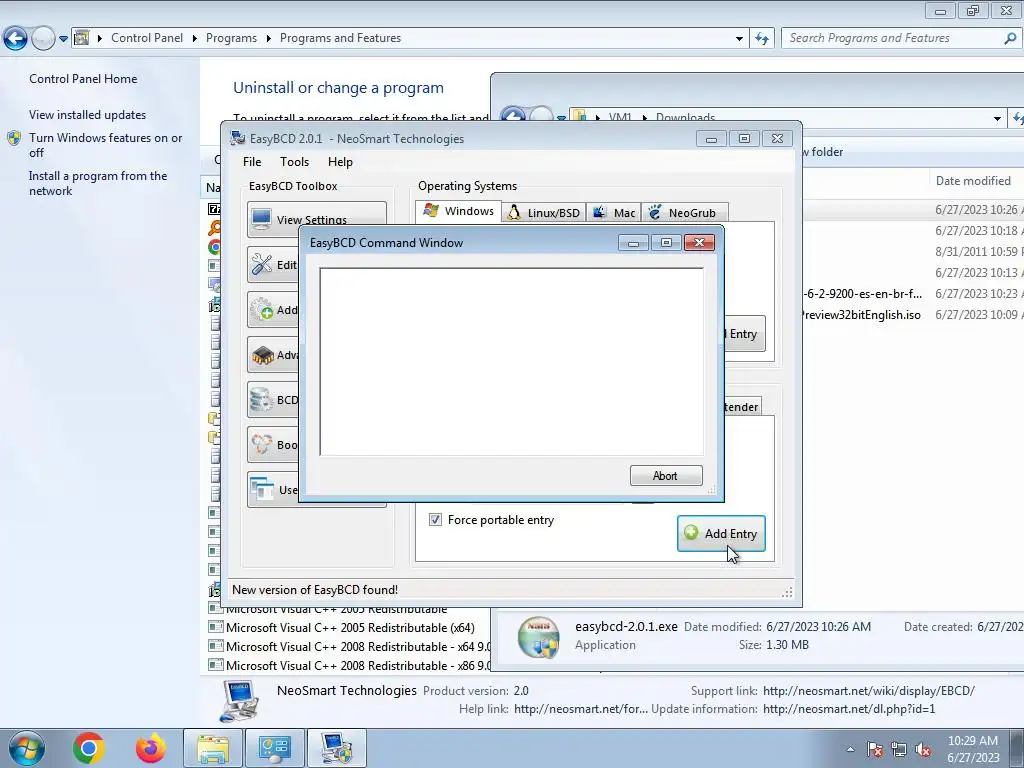Click Programs breadcrumb in address bar

pos(231,39)
